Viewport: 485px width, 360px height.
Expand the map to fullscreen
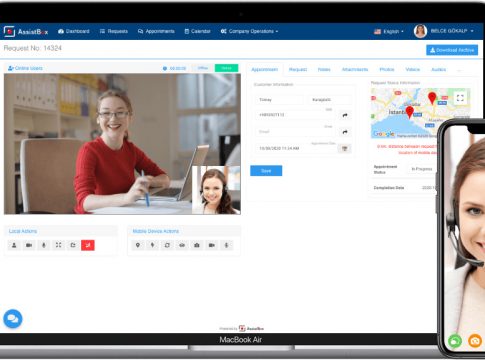click(460, 98)
